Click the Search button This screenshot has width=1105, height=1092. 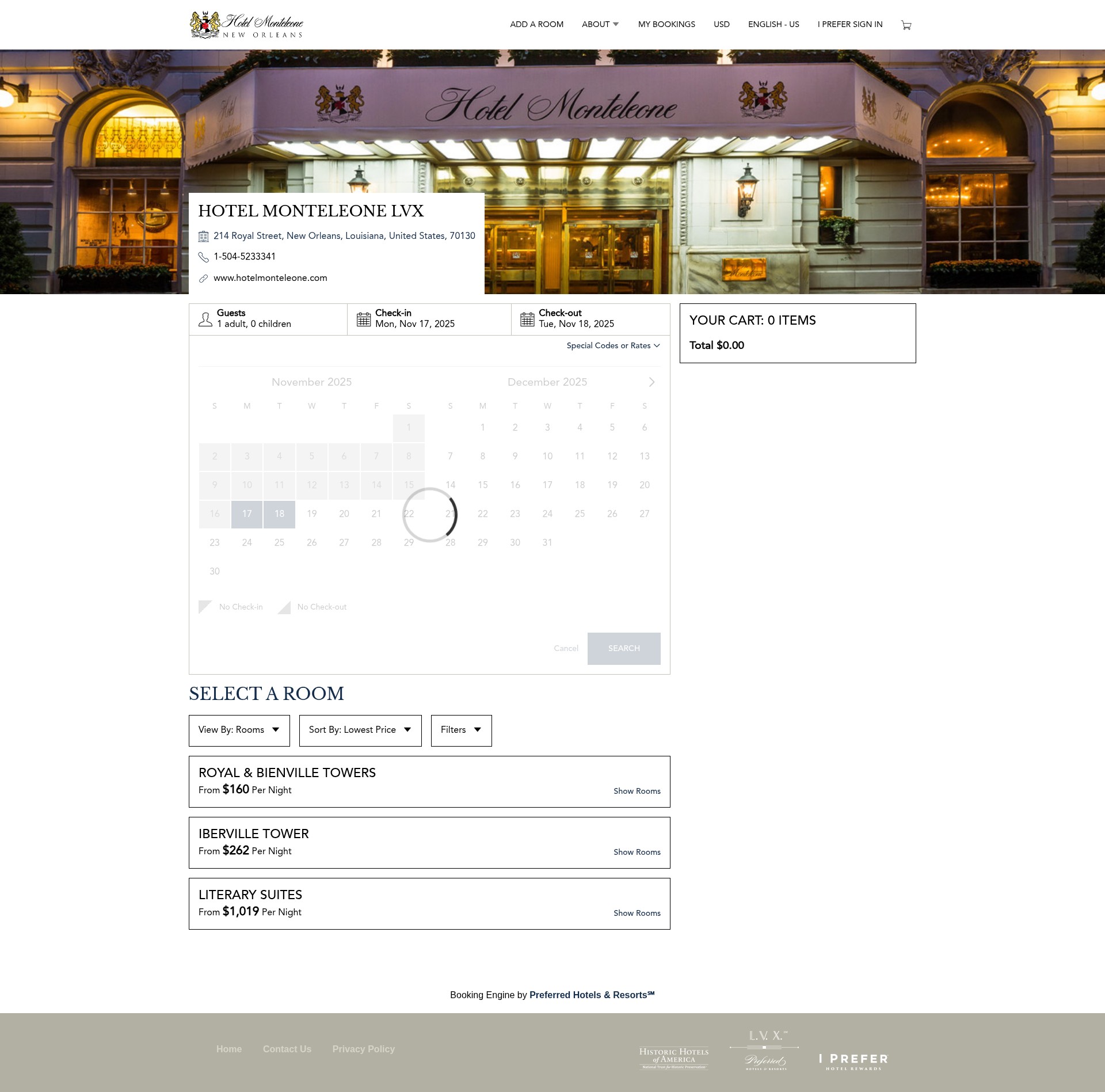click(x=624, y=649)
